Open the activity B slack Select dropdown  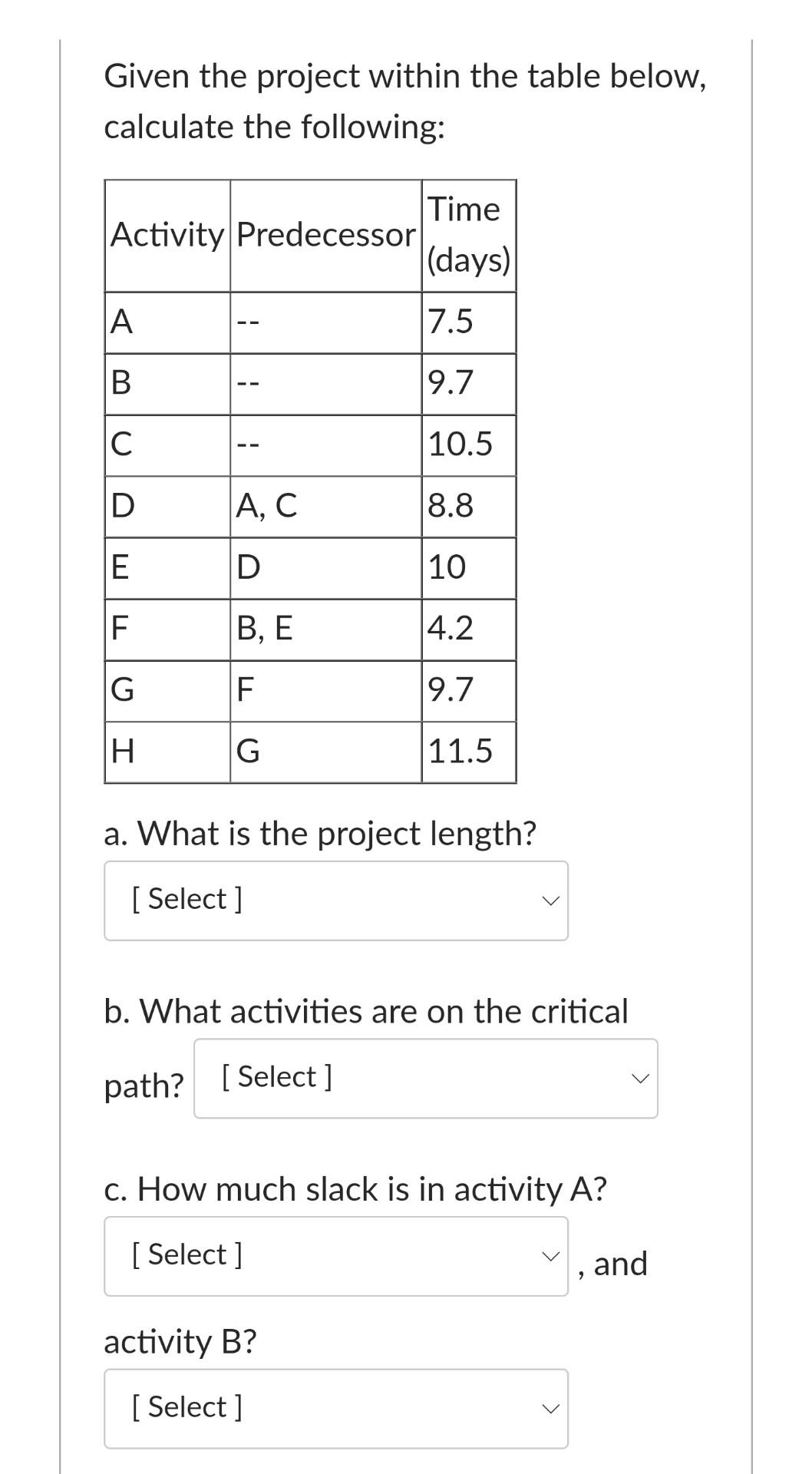click(335, 1407)
